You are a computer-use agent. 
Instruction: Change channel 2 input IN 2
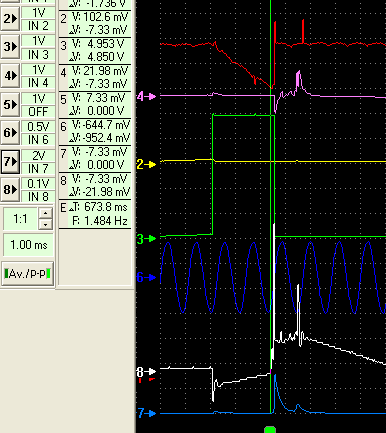(38, 25)
